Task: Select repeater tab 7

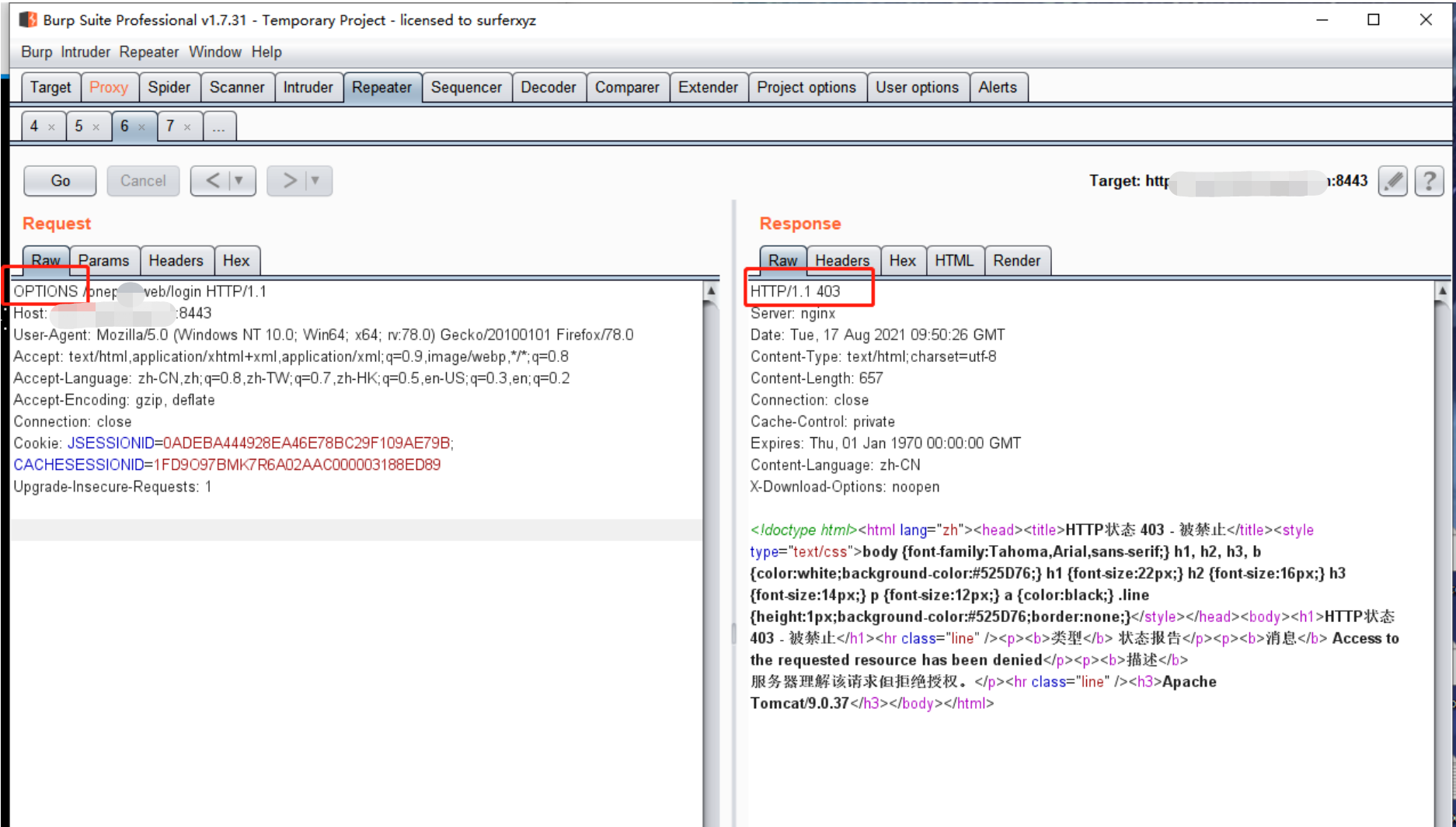Action: (170, 126)
